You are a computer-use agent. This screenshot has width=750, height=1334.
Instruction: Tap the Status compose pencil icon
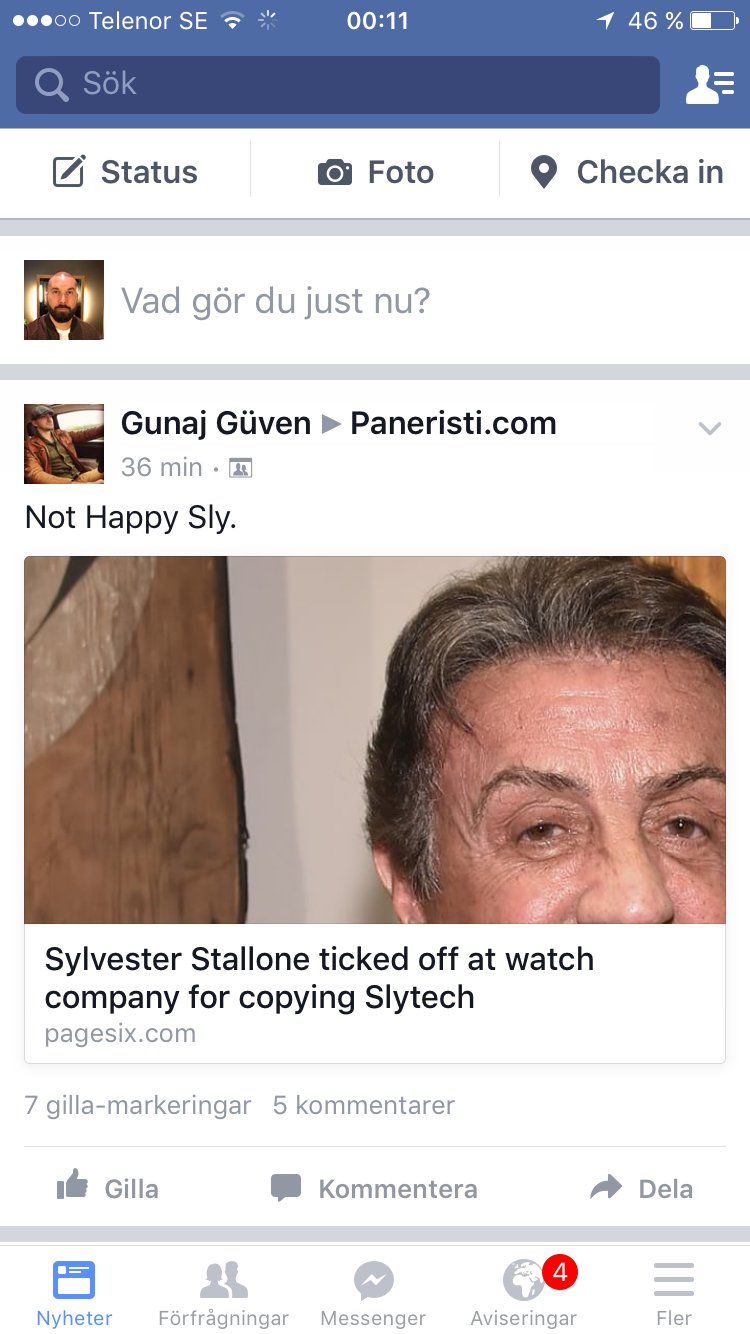(69, 172)
